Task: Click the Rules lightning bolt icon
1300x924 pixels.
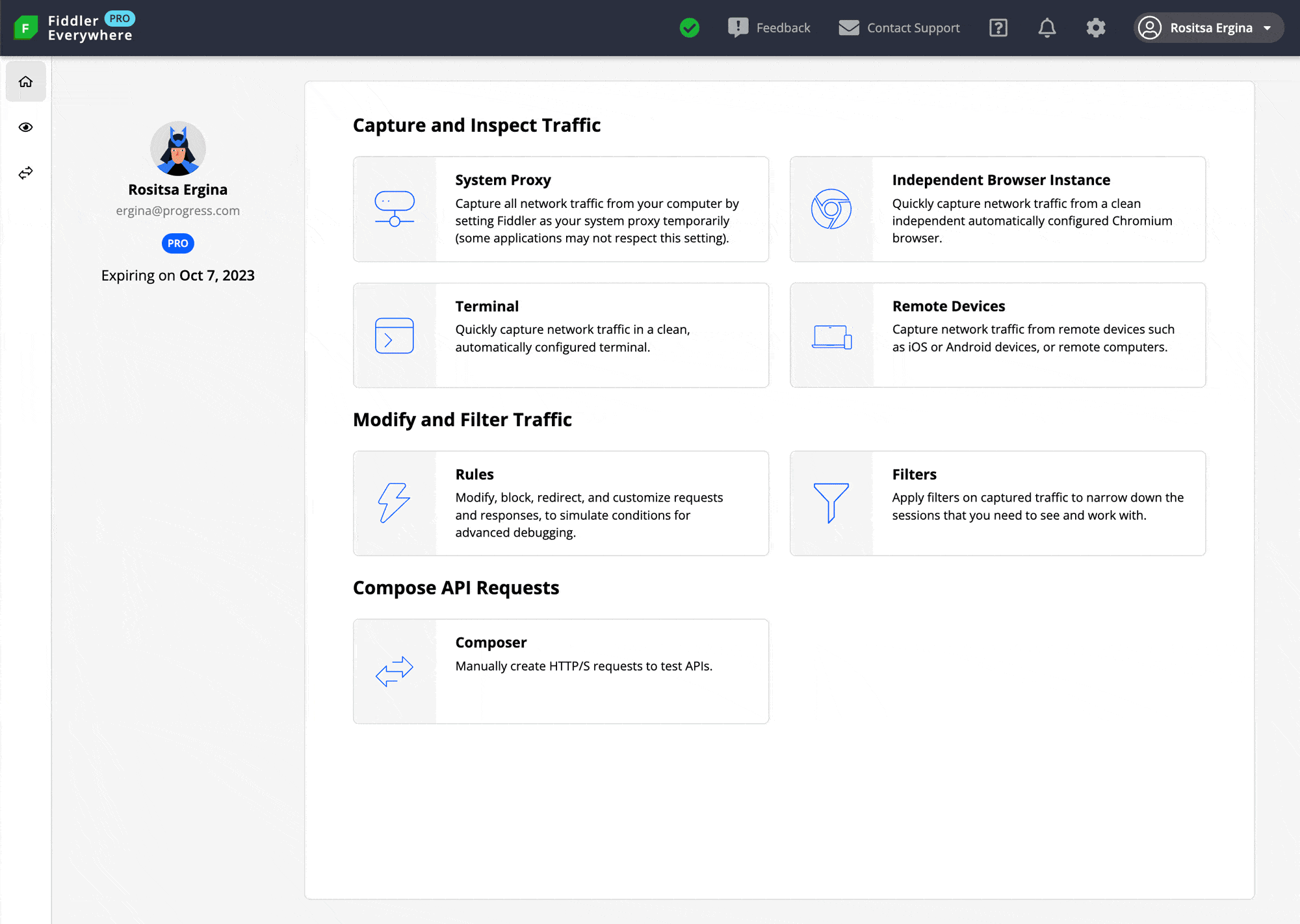Action: (394, 503)
